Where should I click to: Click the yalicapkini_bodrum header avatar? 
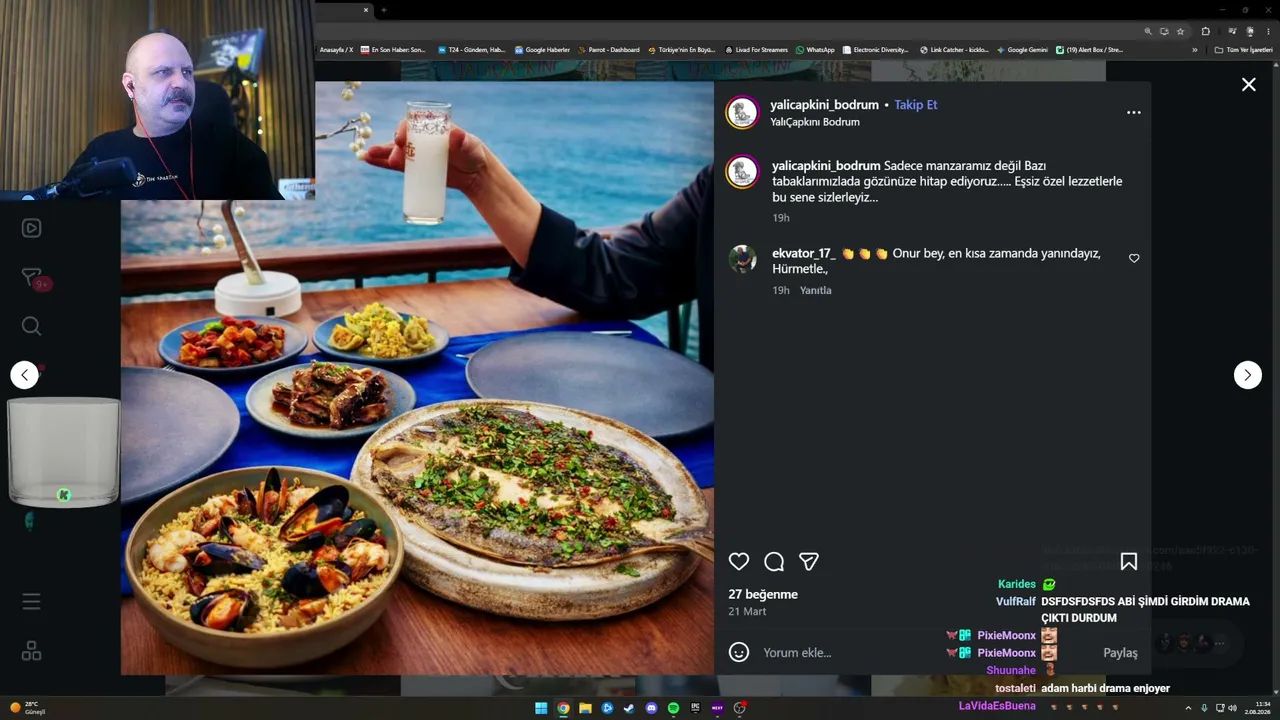coord(742,113)
